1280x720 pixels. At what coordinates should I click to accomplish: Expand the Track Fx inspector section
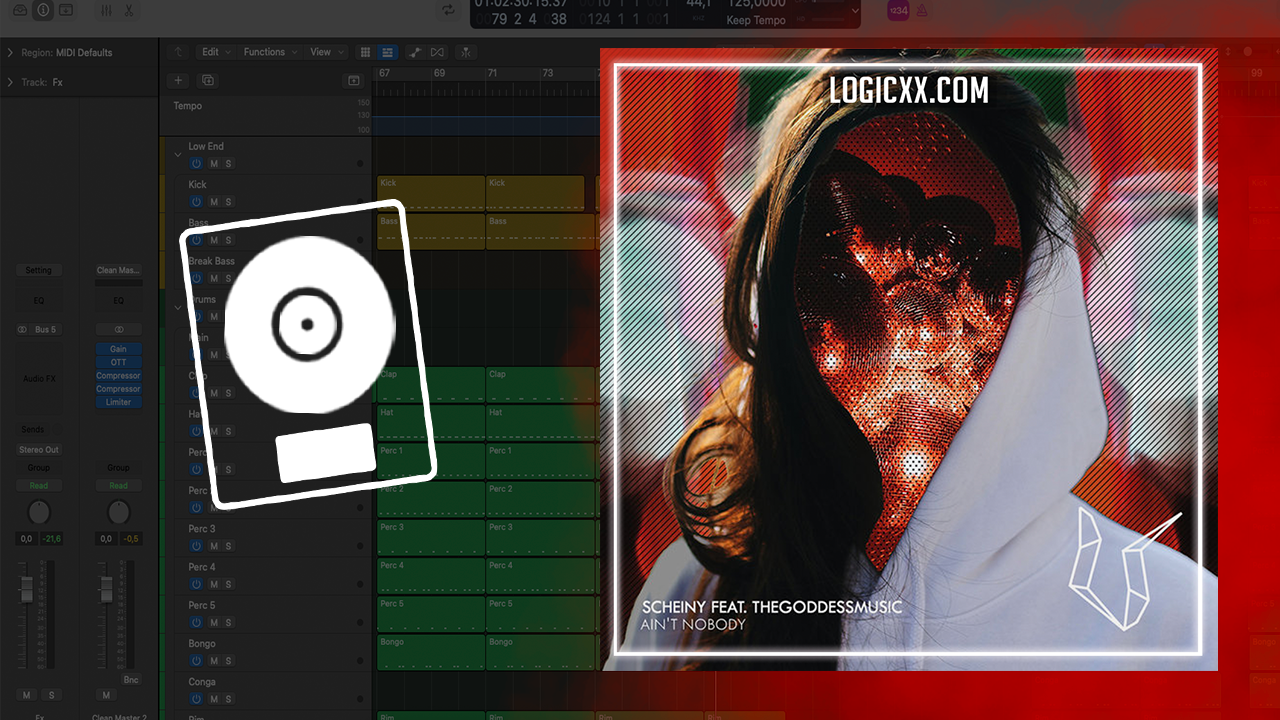tap(10, 82)
